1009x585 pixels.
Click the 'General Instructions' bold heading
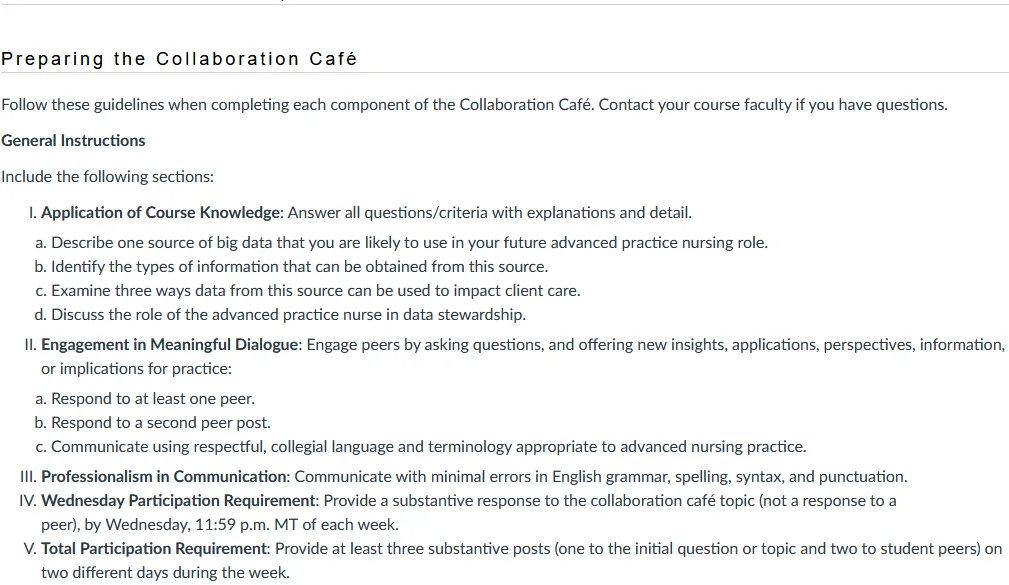(x=73, y=140)
